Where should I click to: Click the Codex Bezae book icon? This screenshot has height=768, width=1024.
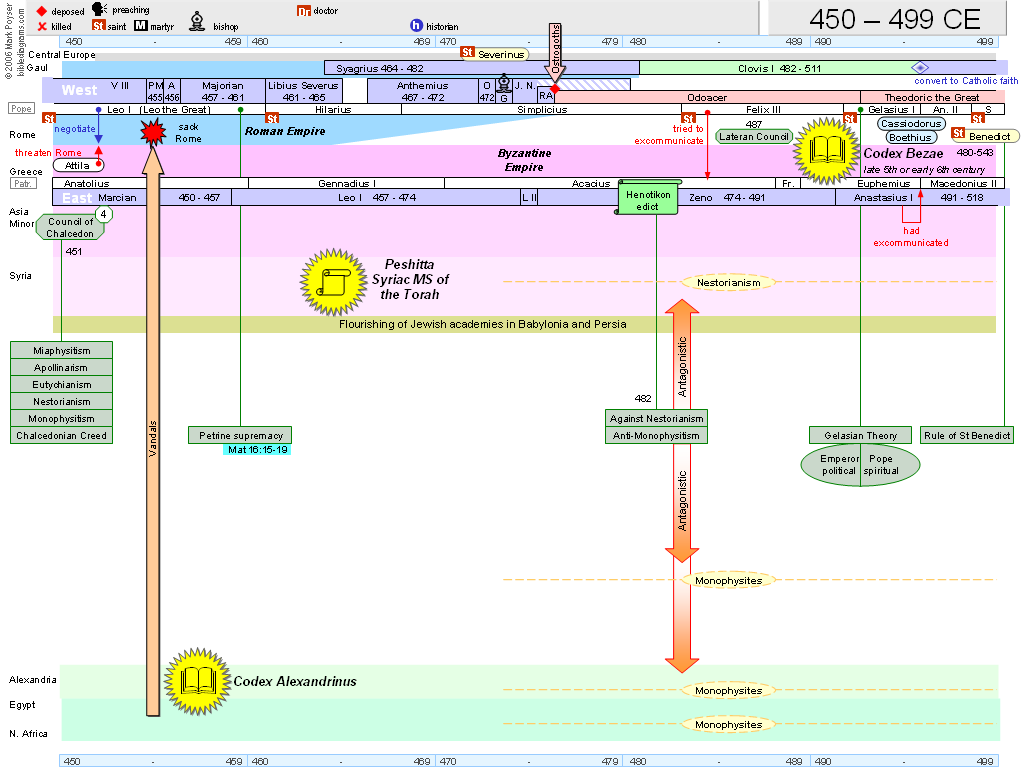[826, 150]
